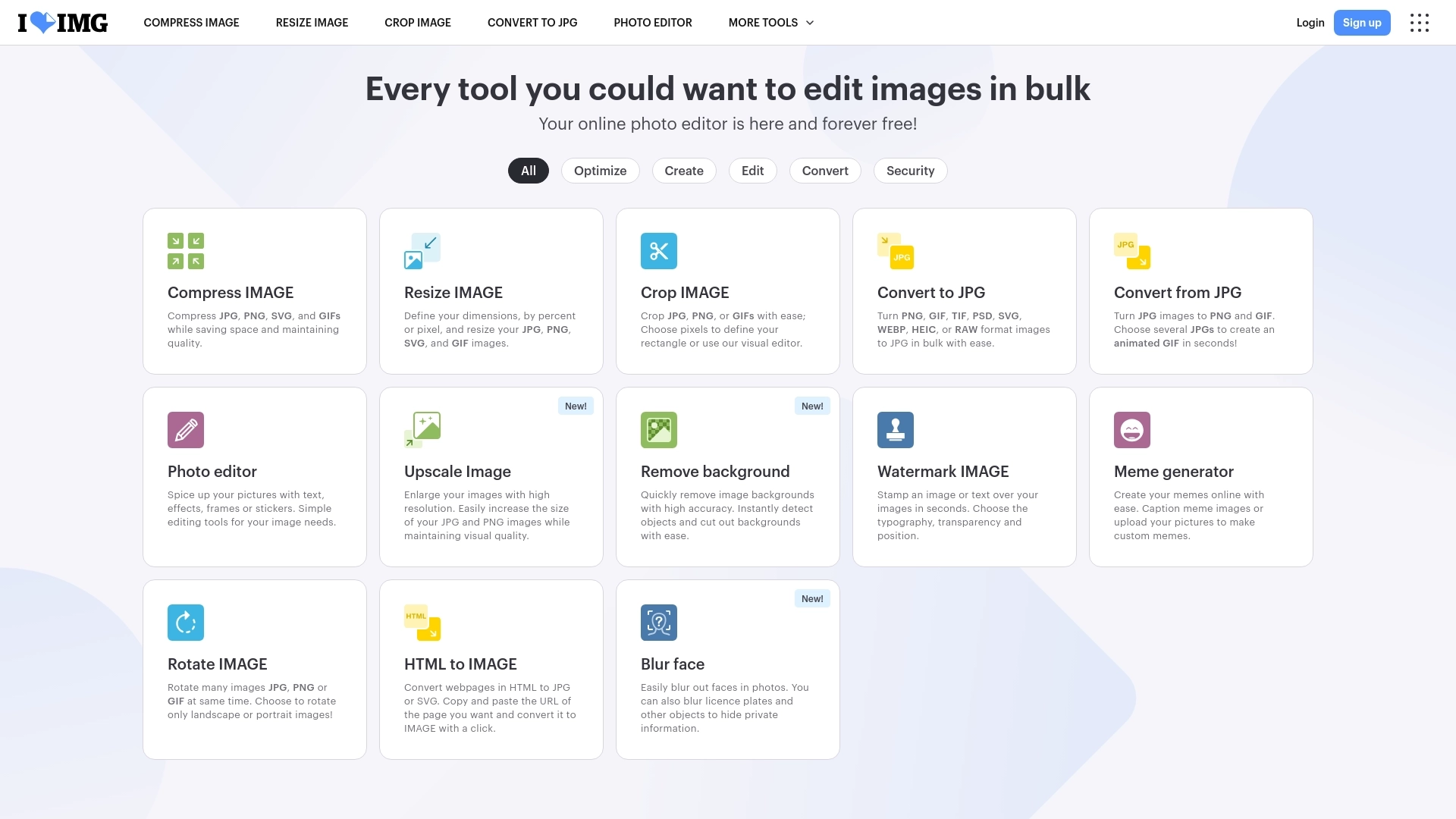Viewport: 1456px width, 819px height.
Task: Open the Upscale Image title link
Action: point(458,472)
